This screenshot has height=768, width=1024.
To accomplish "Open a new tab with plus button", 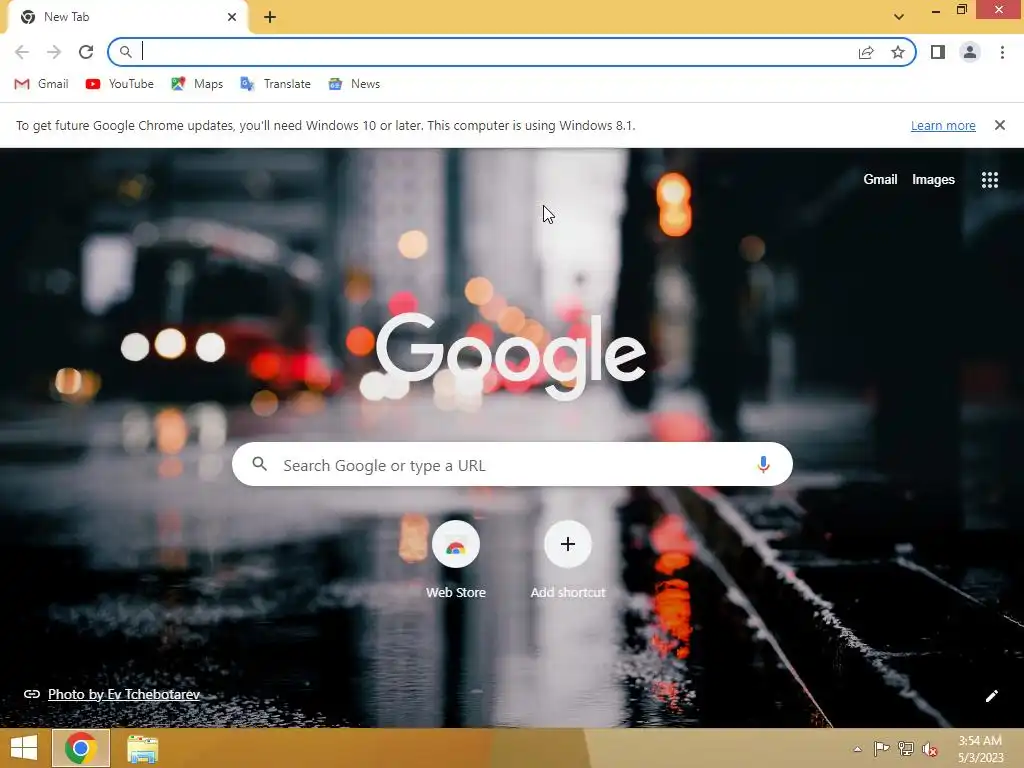I will pos(270,17).
